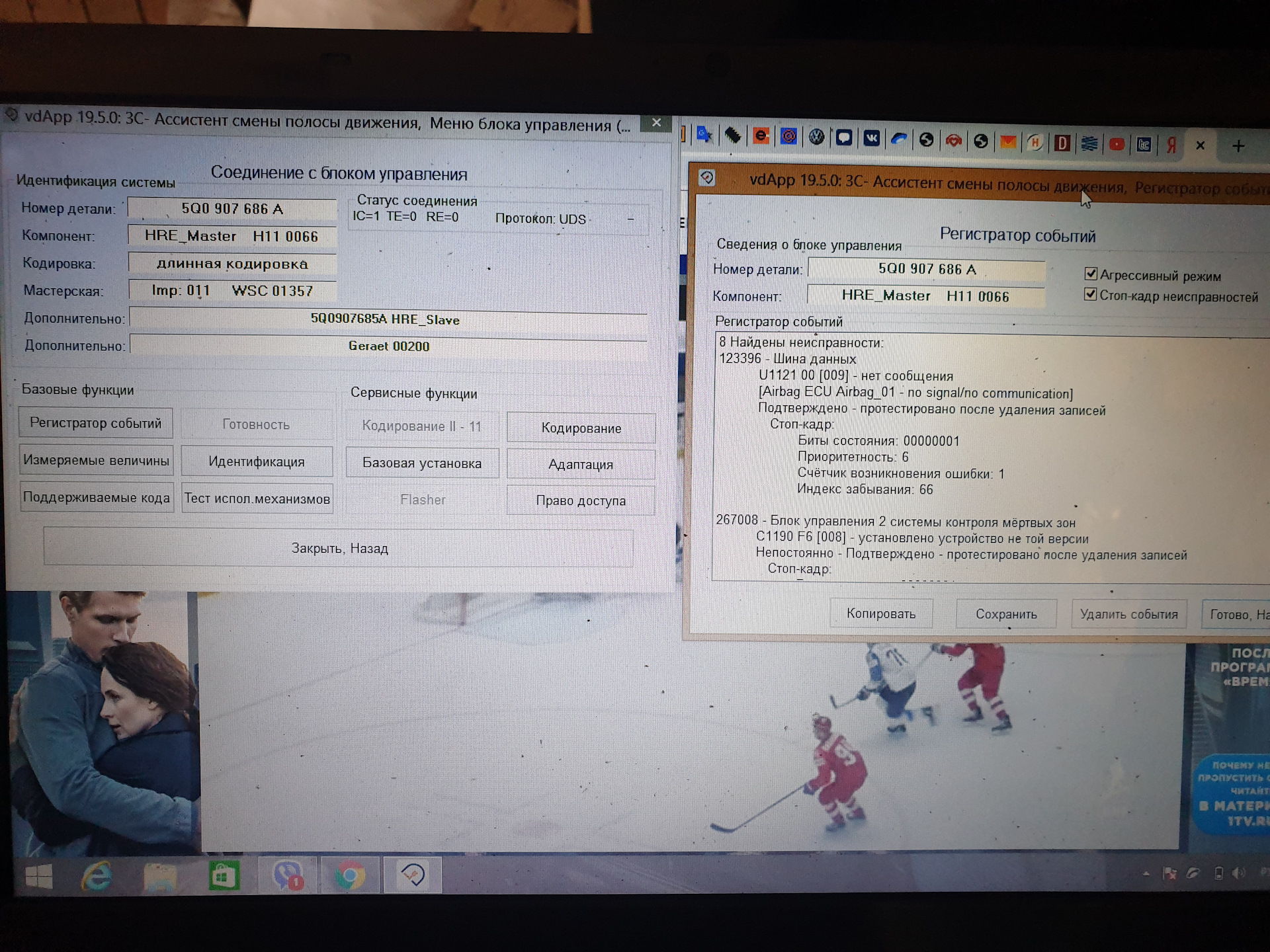Open the Кодирование service function
This screenshot has height=952, width=1270.
[x=581, y=428]
